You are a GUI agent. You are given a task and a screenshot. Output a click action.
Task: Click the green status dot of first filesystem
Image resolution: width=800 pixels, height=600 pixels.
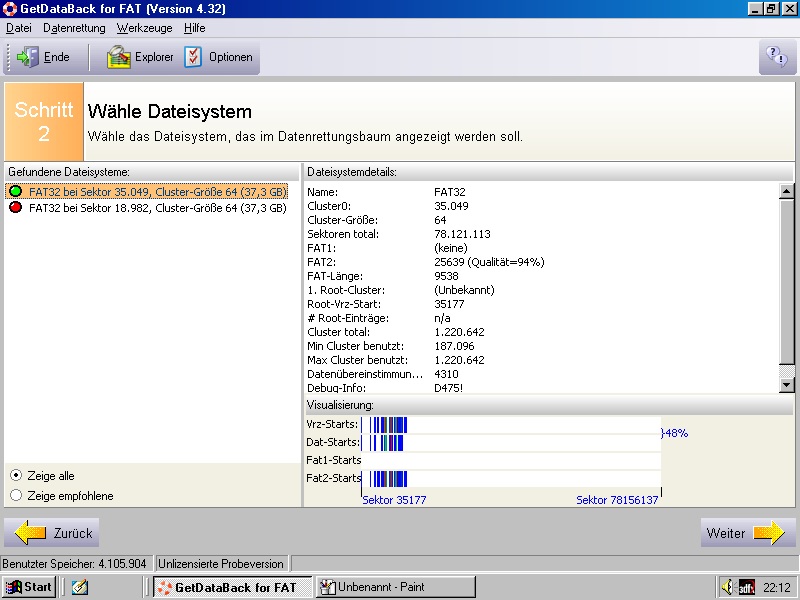[x=16, y=191]
